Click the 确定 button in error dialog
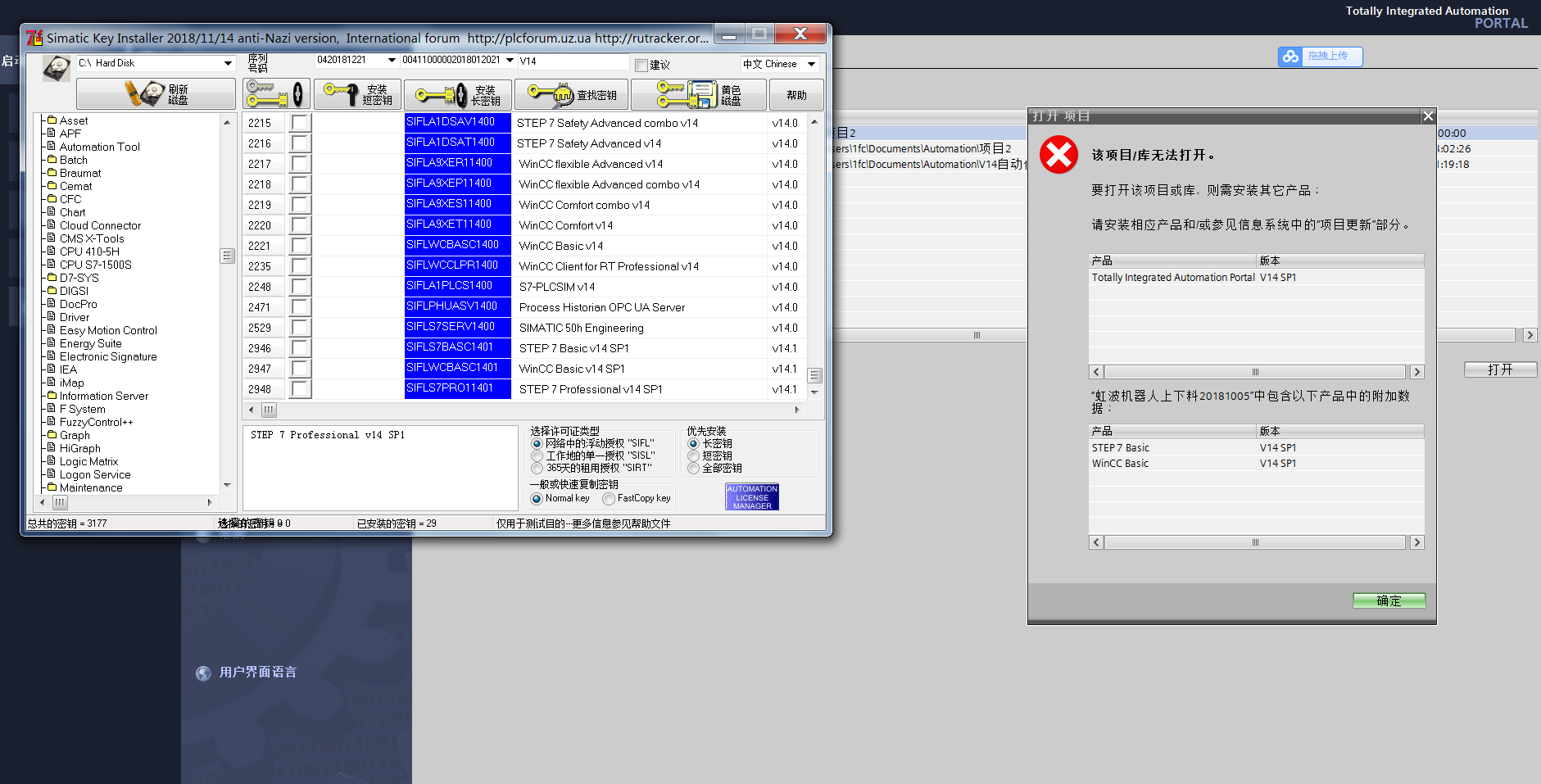Viewport: 1541px width, 784px height. click(x=1388, y=600)
